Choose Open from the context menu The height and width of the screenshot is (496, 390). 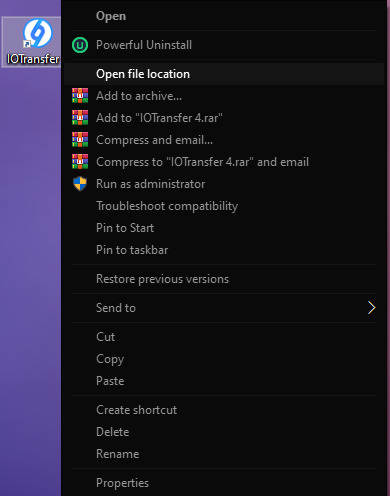tap(224, 16)
